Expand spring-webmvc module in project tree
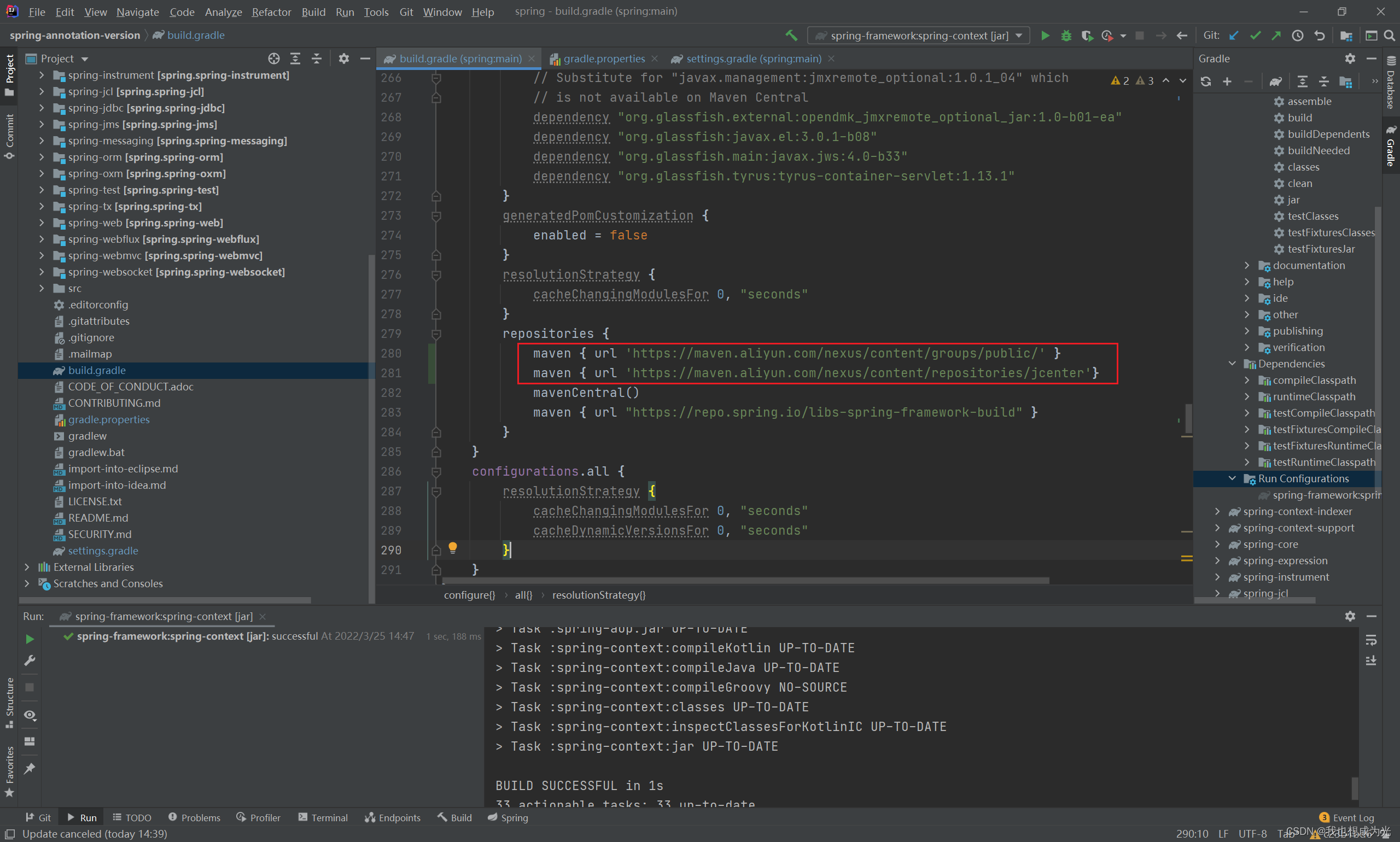This screenshot has height=842, width=1400. (x=42, y=255)
